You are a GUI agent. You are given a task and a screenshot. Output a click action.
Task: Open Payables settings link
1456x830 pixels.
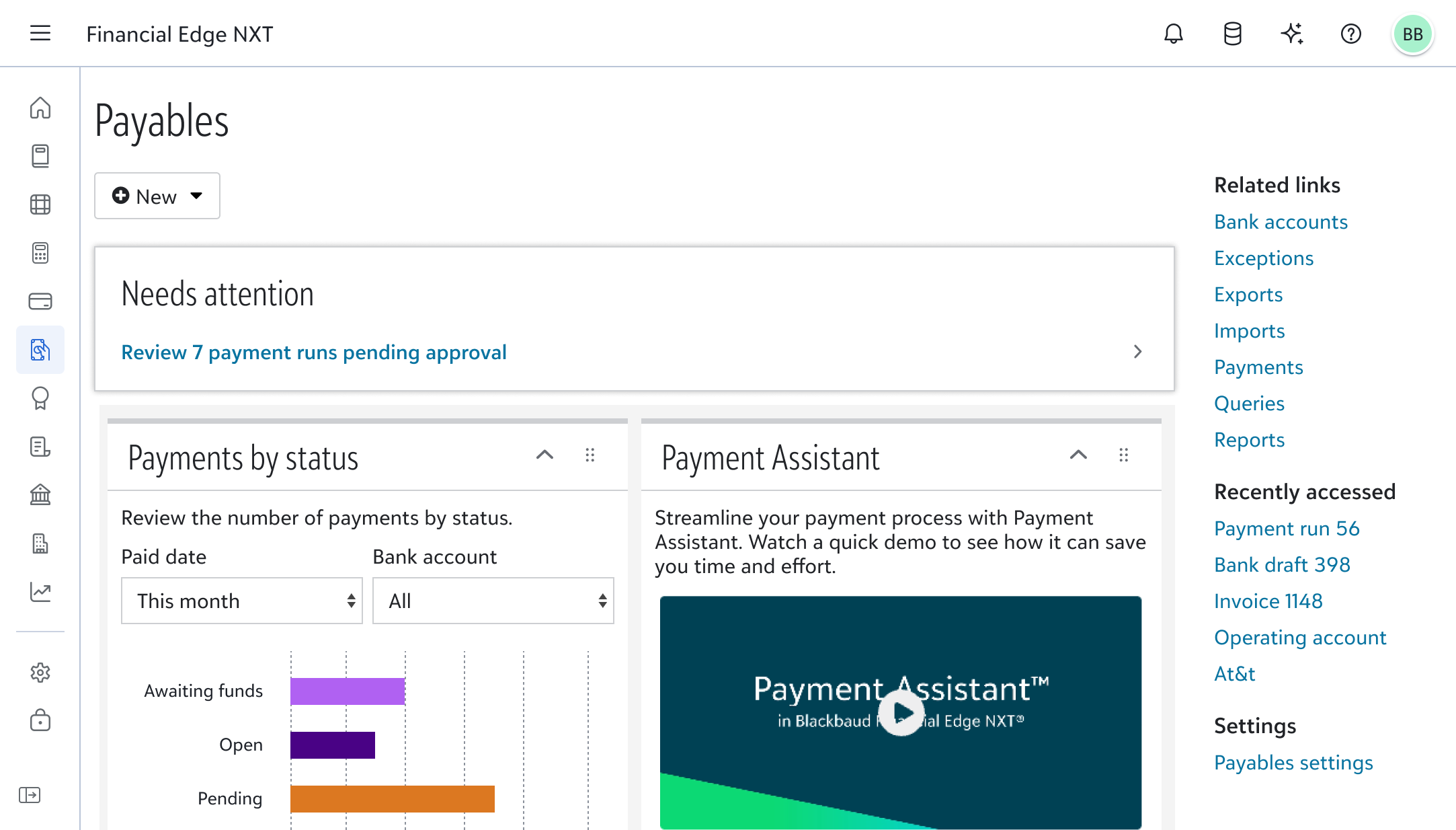coord(1293,763)
